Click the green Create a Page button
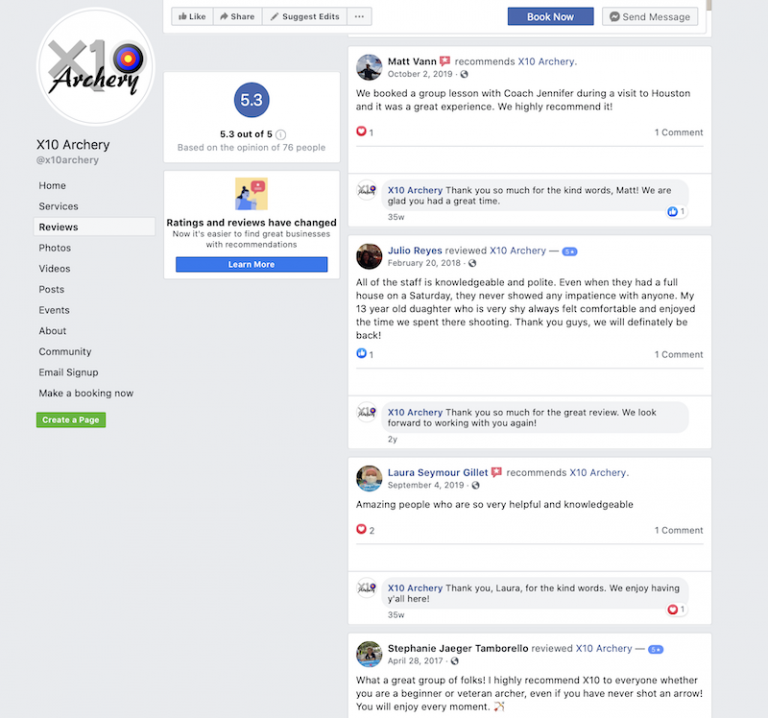This screenshot has height=718, width=768. (x=71, y=420)
